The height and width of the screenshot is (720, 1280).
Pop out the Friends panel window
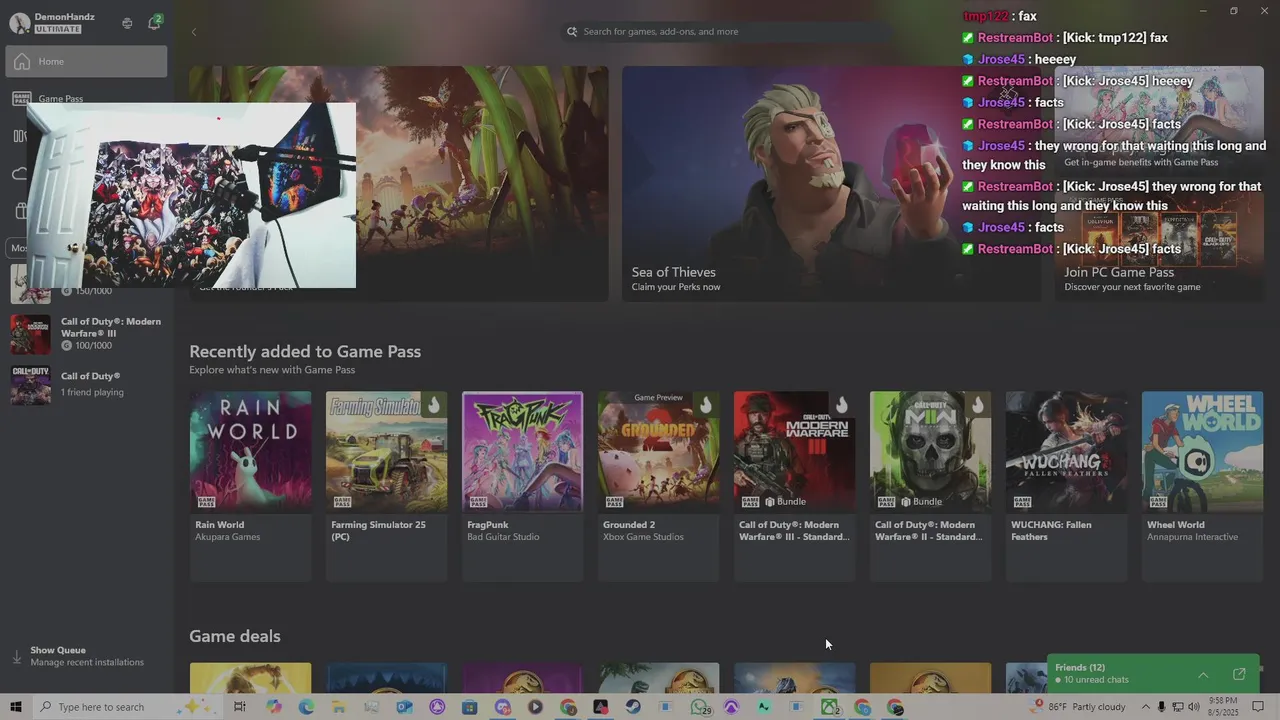pyautogui.click(x=1239, y=675)
